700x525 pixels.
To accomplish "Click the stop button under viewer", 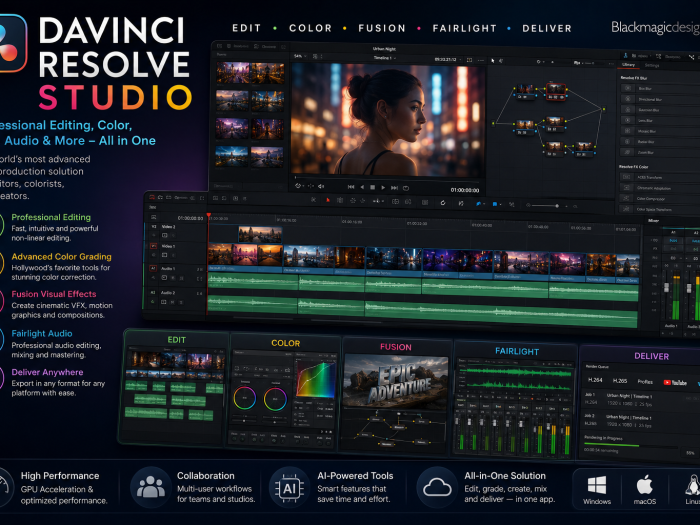I will [373, 188].
